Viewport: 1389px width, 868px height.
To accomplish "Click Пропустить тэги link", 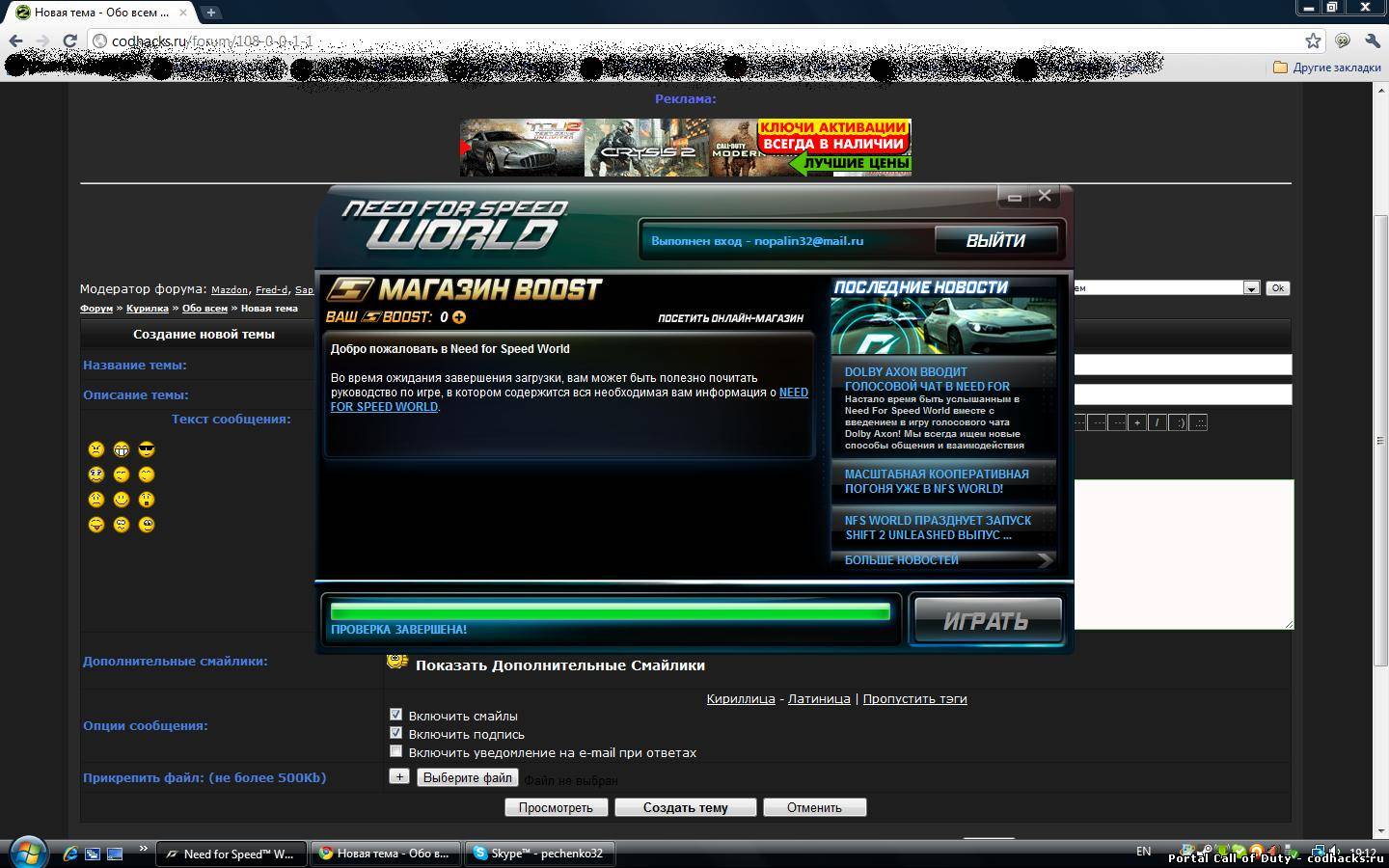I will (914, 698).
